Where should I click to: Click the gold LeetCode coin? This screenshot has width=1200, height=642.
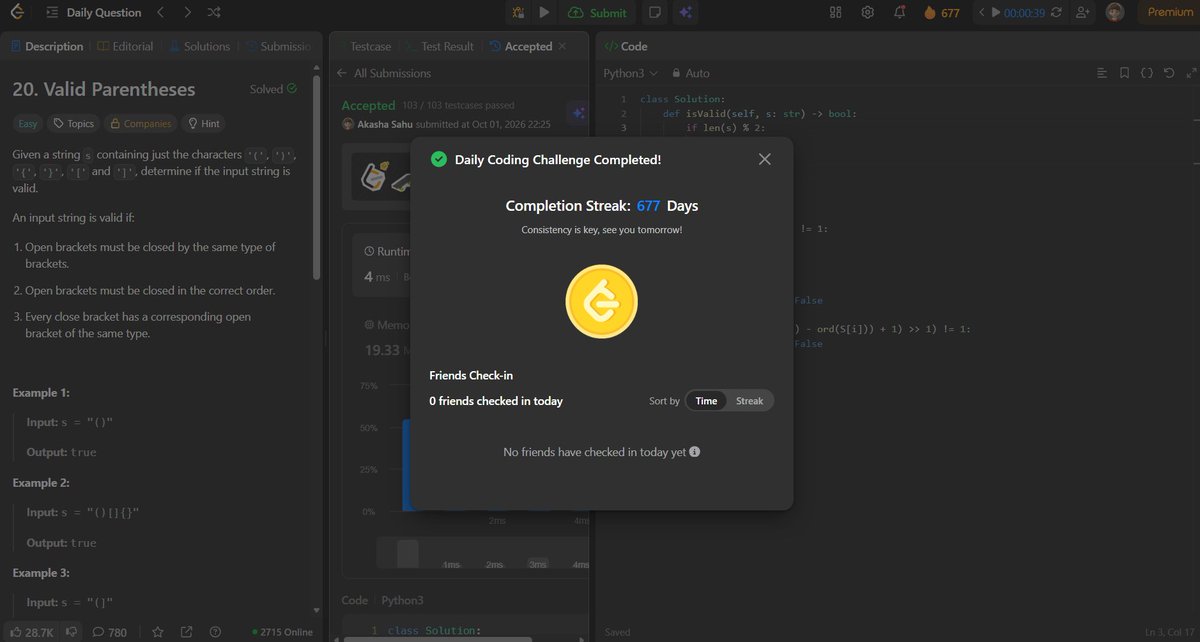click(x=601, y=301)
